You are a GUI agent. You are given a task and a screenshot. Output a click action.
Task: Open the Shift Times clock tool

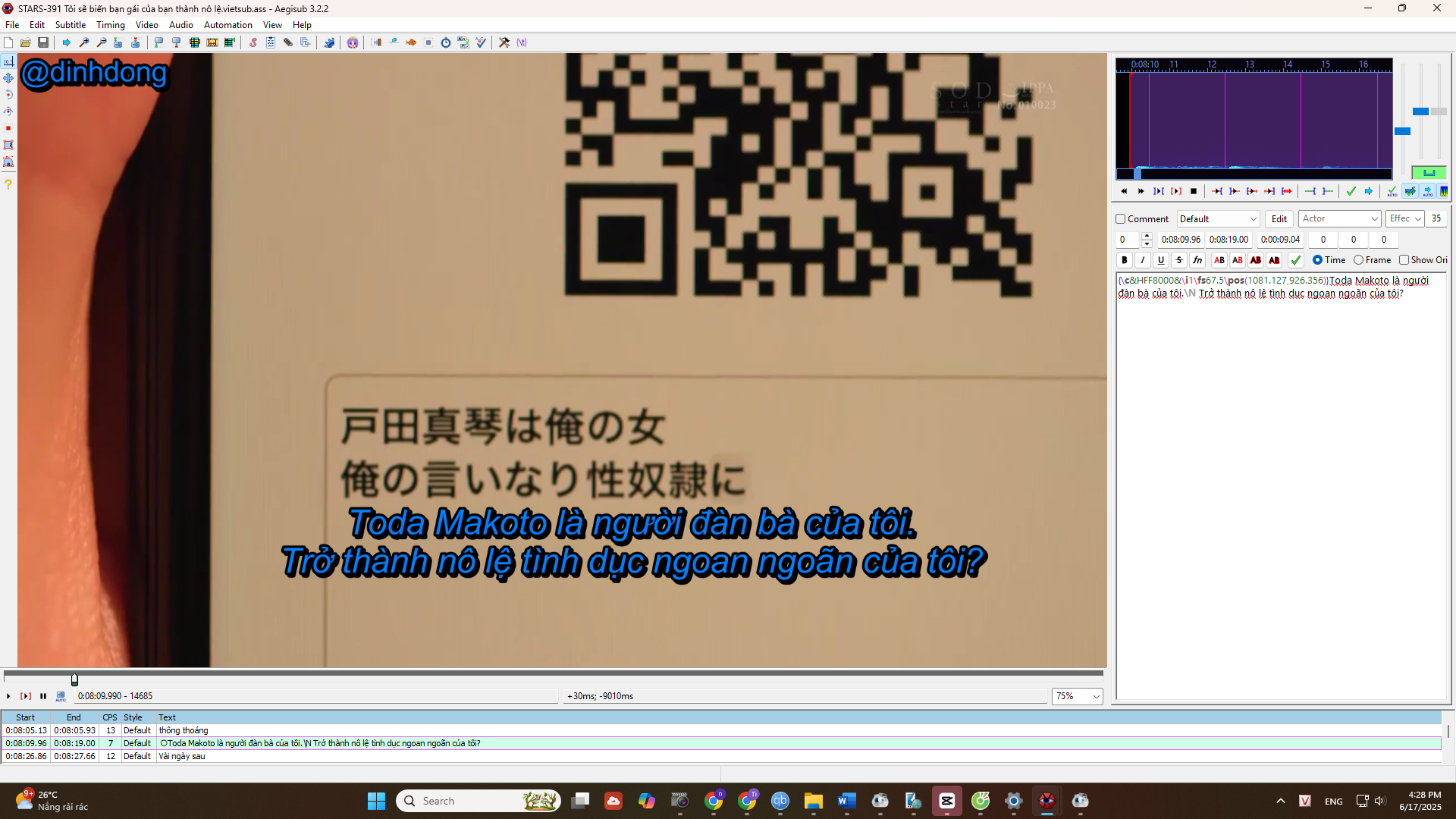click(446, 42)
